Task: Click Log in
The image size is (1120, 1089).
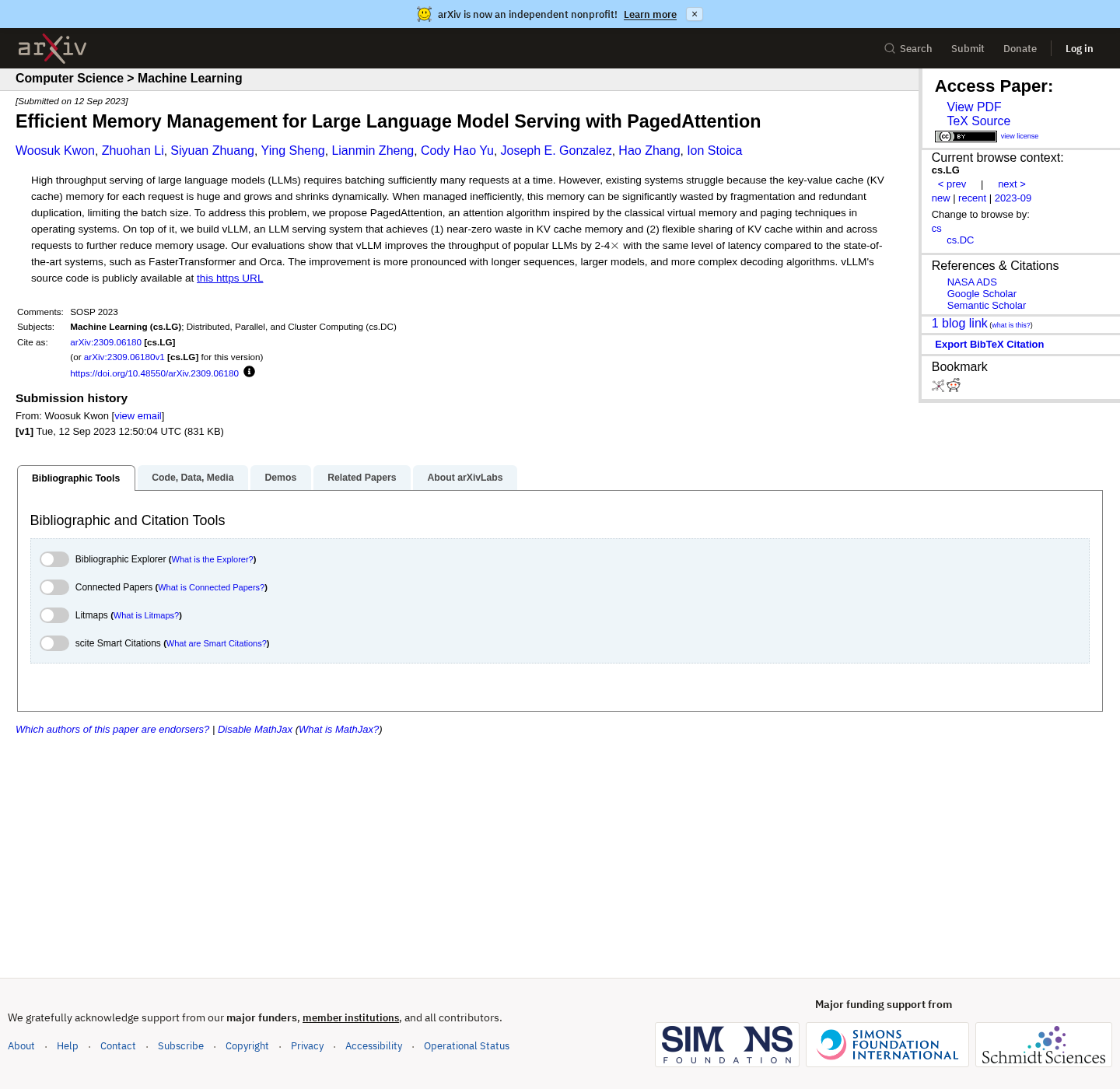Action: 1079,48
